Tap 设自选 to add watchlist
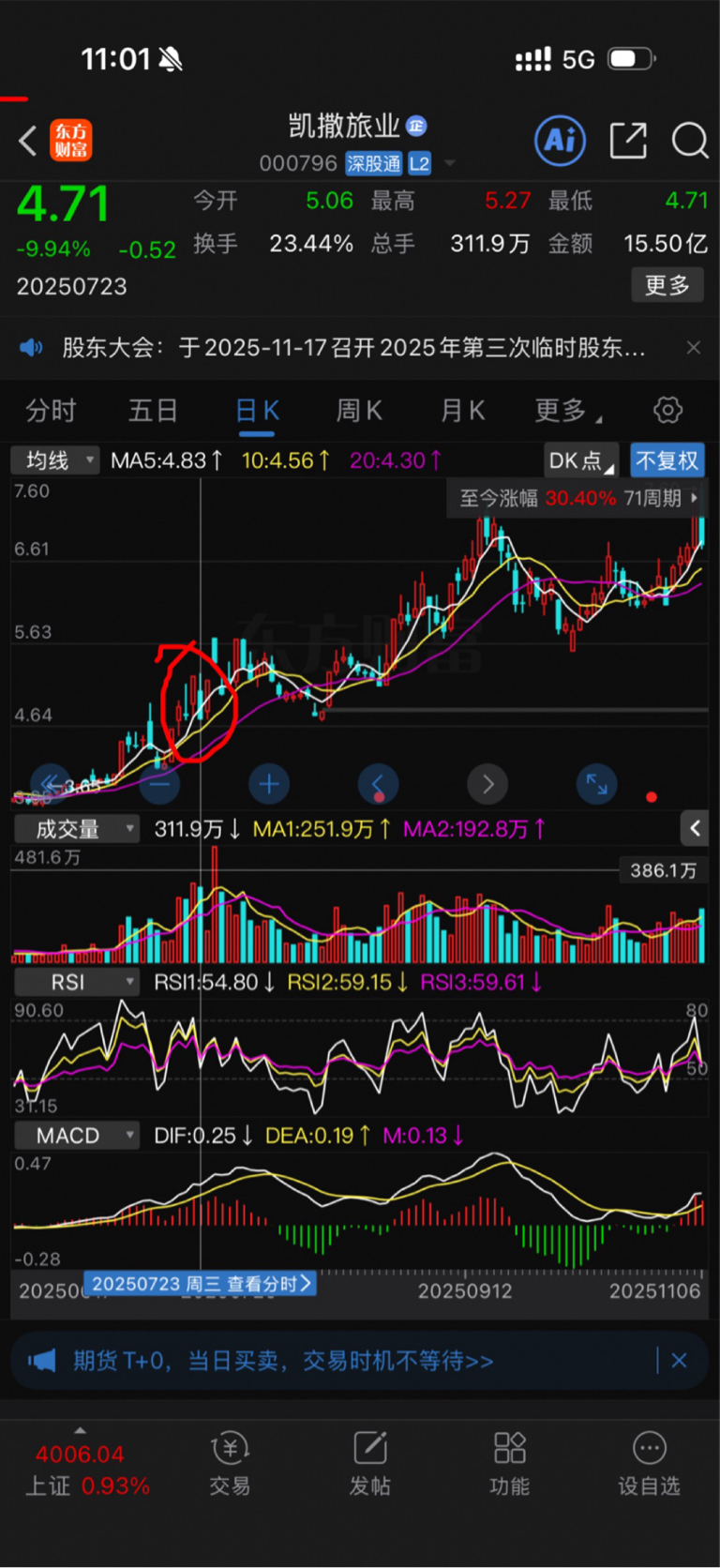Image resolution: width=720 pixels, height=1568 pixels. [x=649, y=1463]
